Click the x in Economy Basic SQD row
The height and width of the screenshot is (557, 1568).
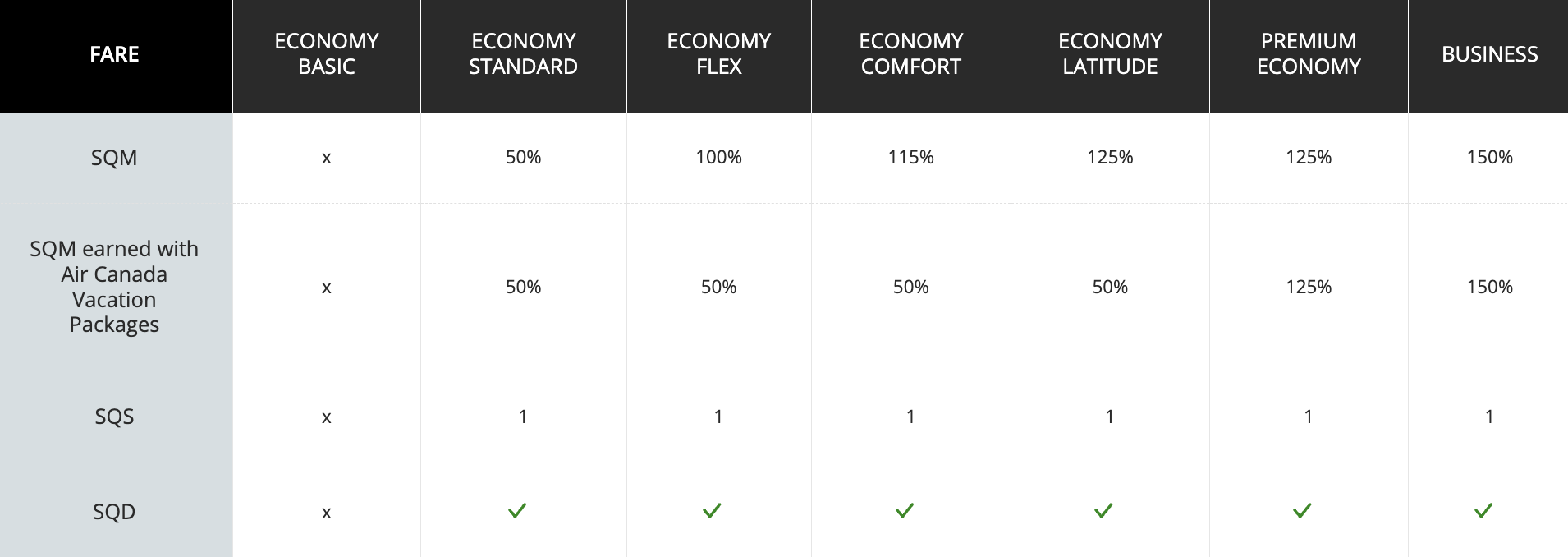point(327,513)
